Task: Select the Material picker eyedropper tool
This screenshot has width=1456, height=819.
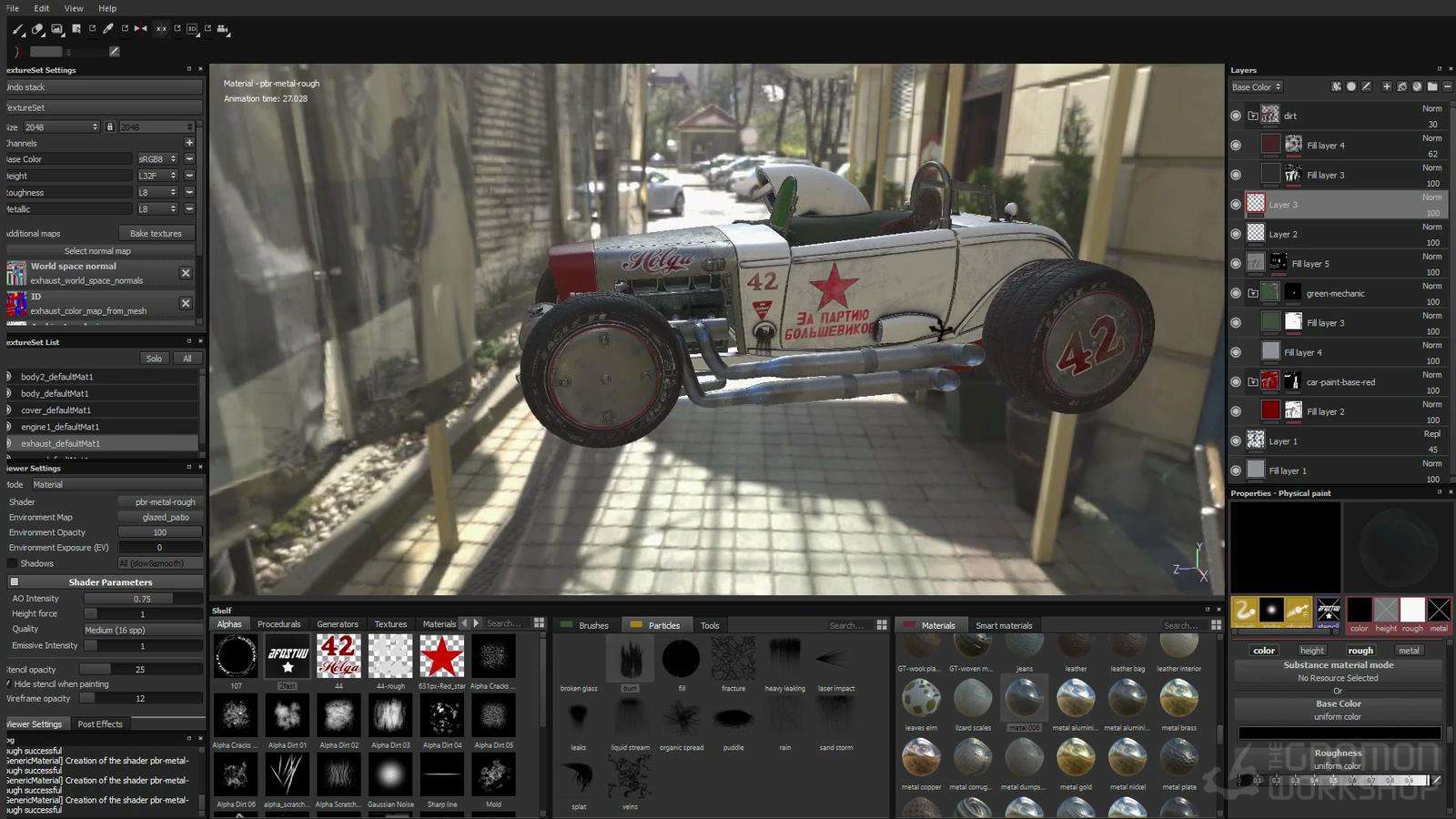Action: (x=108, y=29)
